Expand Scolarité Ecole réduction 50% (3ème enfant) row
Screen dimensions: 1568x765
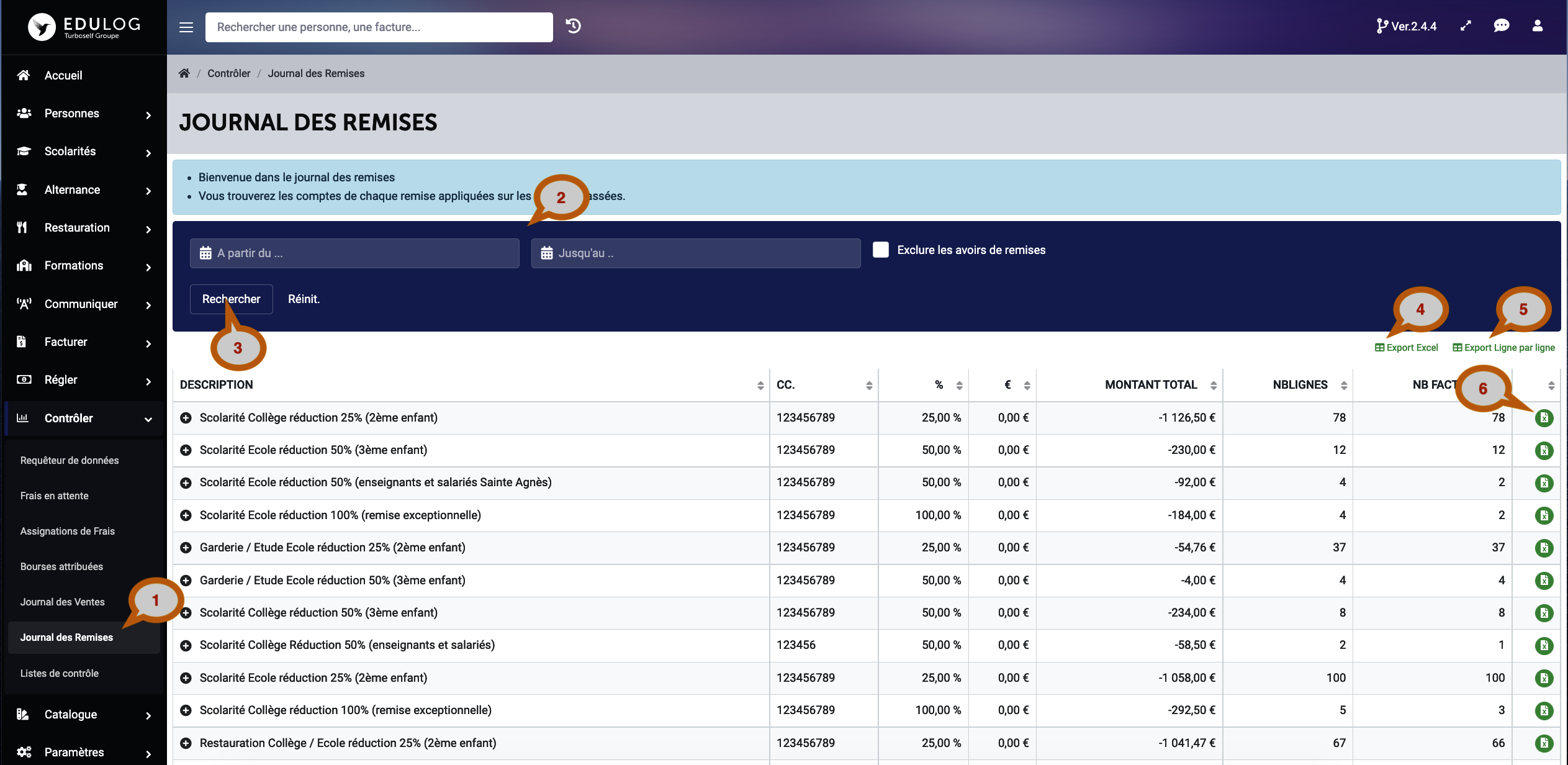point(186,450)
